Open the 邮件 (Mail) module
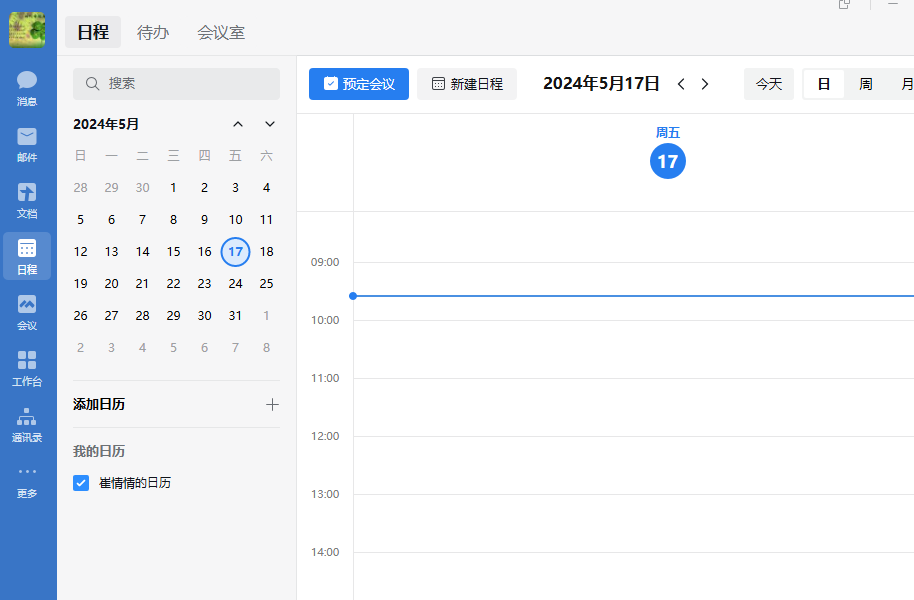914x600 pixels. pyautogui.click(x=27, y=145)
